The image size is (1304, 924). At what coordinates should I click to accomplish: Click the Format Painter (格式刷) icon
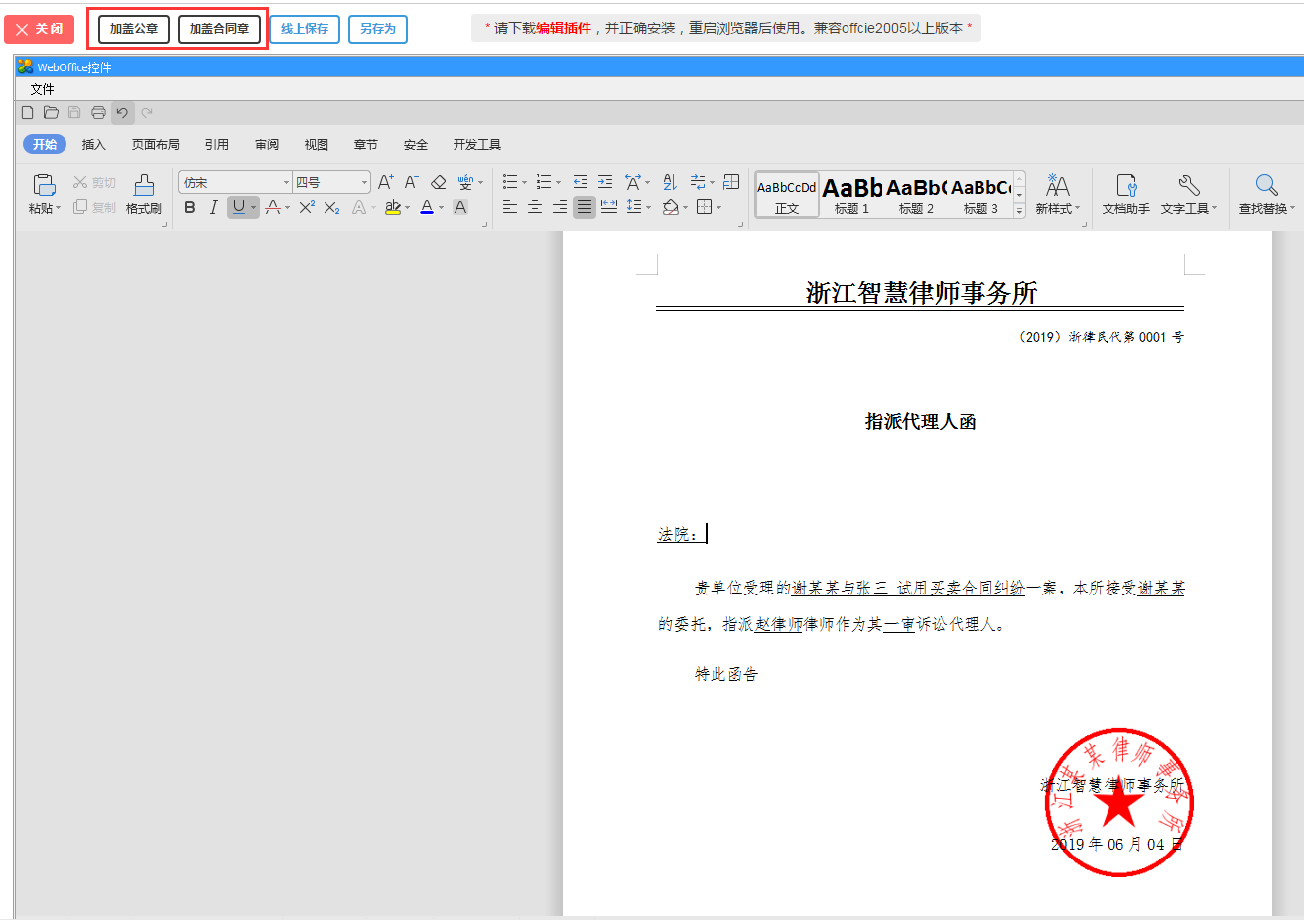point(144,194)
